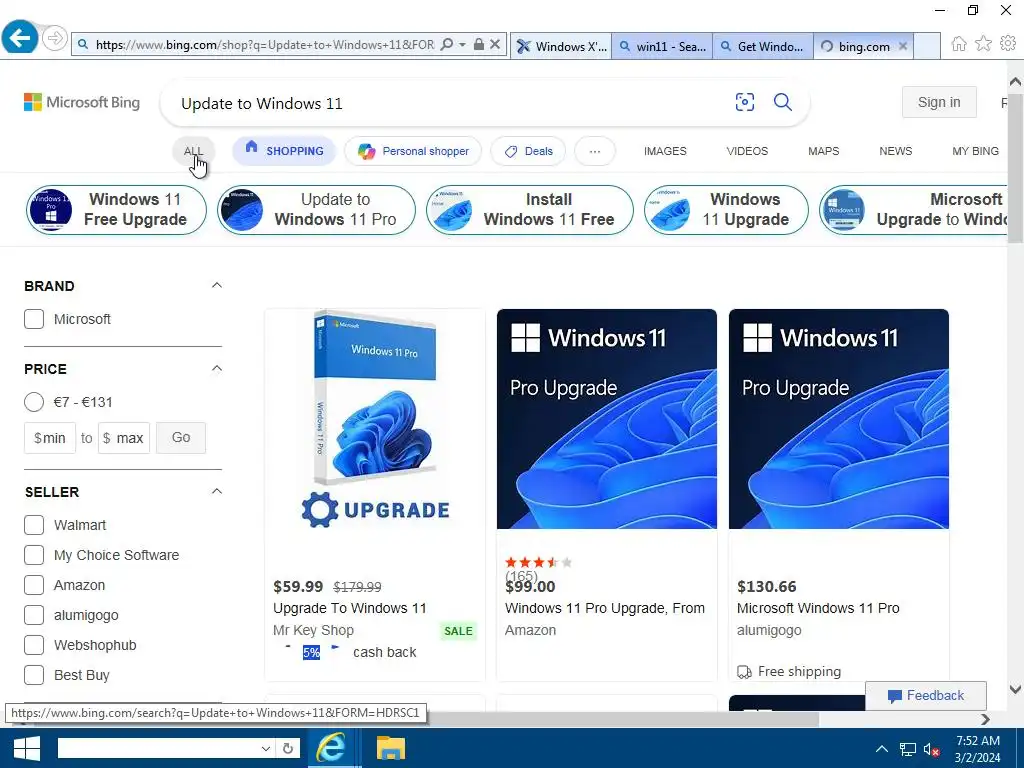This screenshot has height=768, width=1024.
Task: Click in the Bing search text box
Action: point(451,103)
